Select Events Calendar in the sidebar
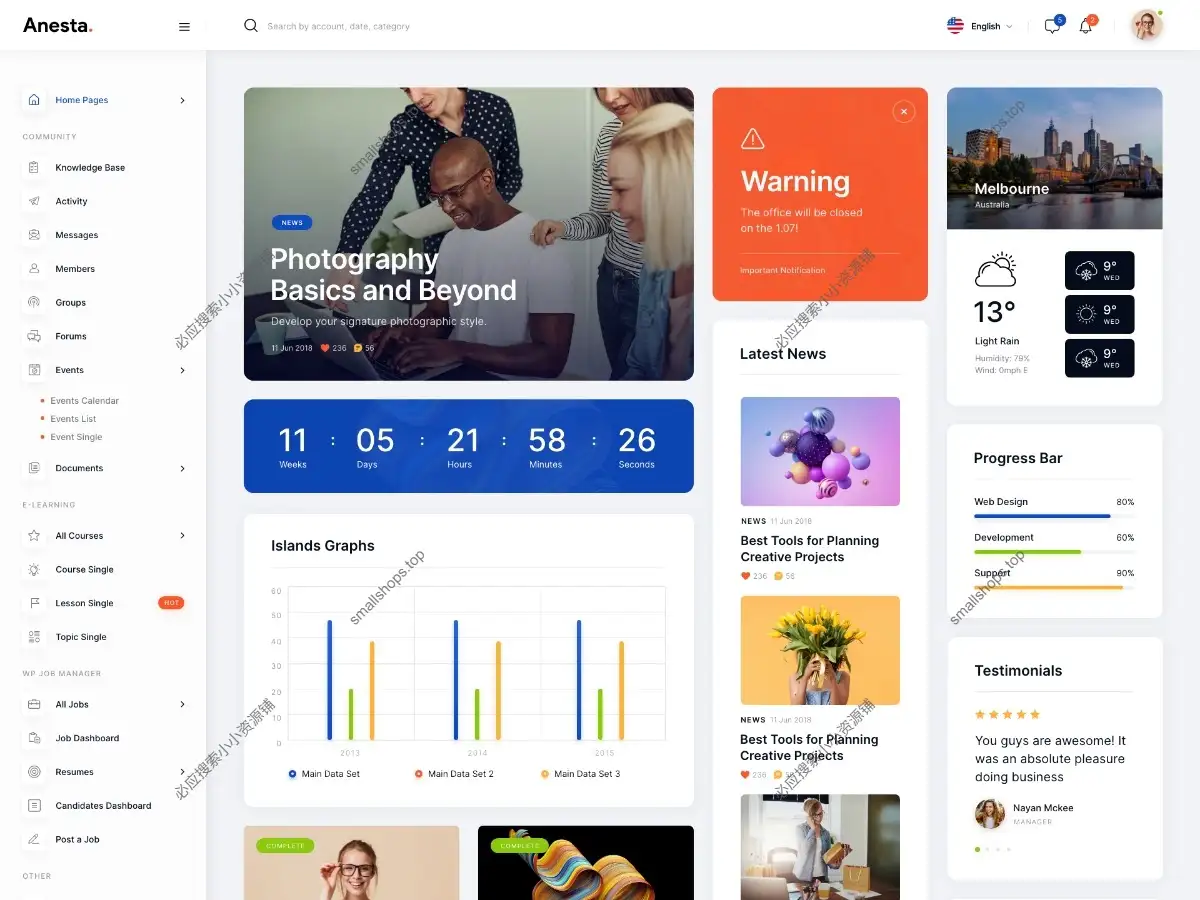The height and width of the screenshot is (900, 1200). pyautogui.click(x=85, y=400)
